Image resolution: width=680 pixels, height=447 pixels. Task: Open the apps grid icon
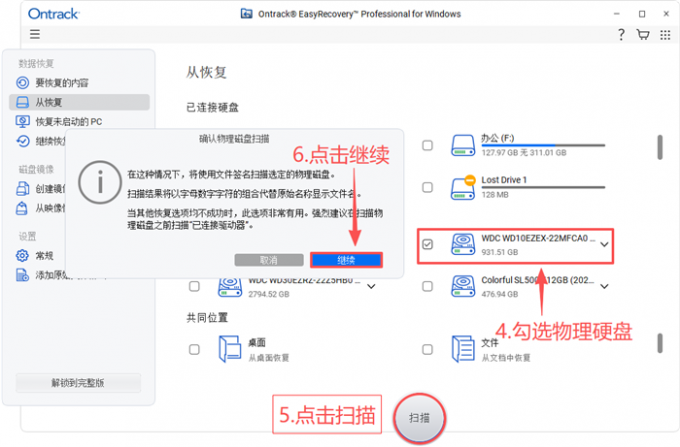[665, 35]
